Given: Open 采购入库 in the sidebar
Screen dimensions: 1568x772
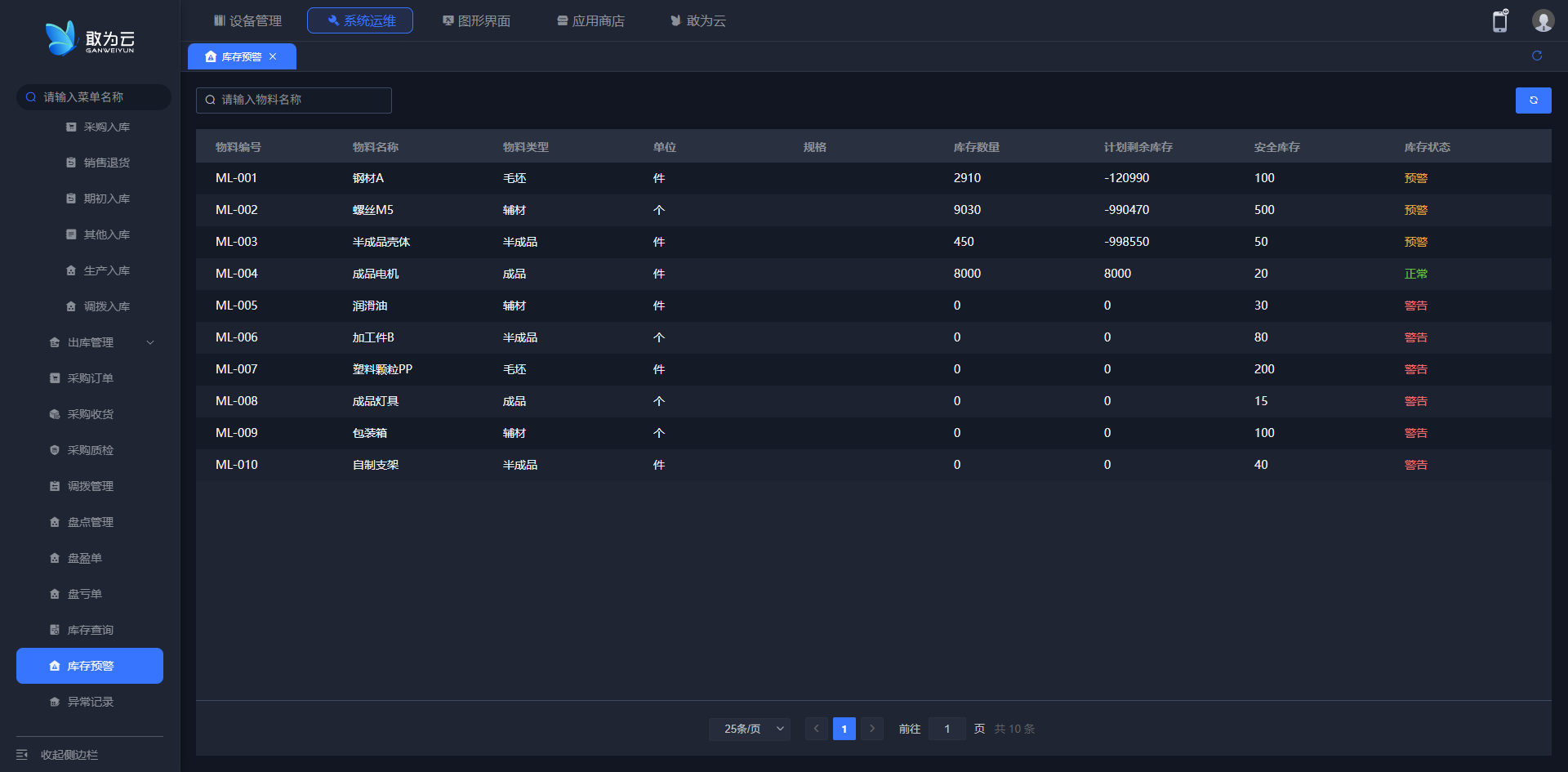Looking at the screenshot, I should (106, 127).
